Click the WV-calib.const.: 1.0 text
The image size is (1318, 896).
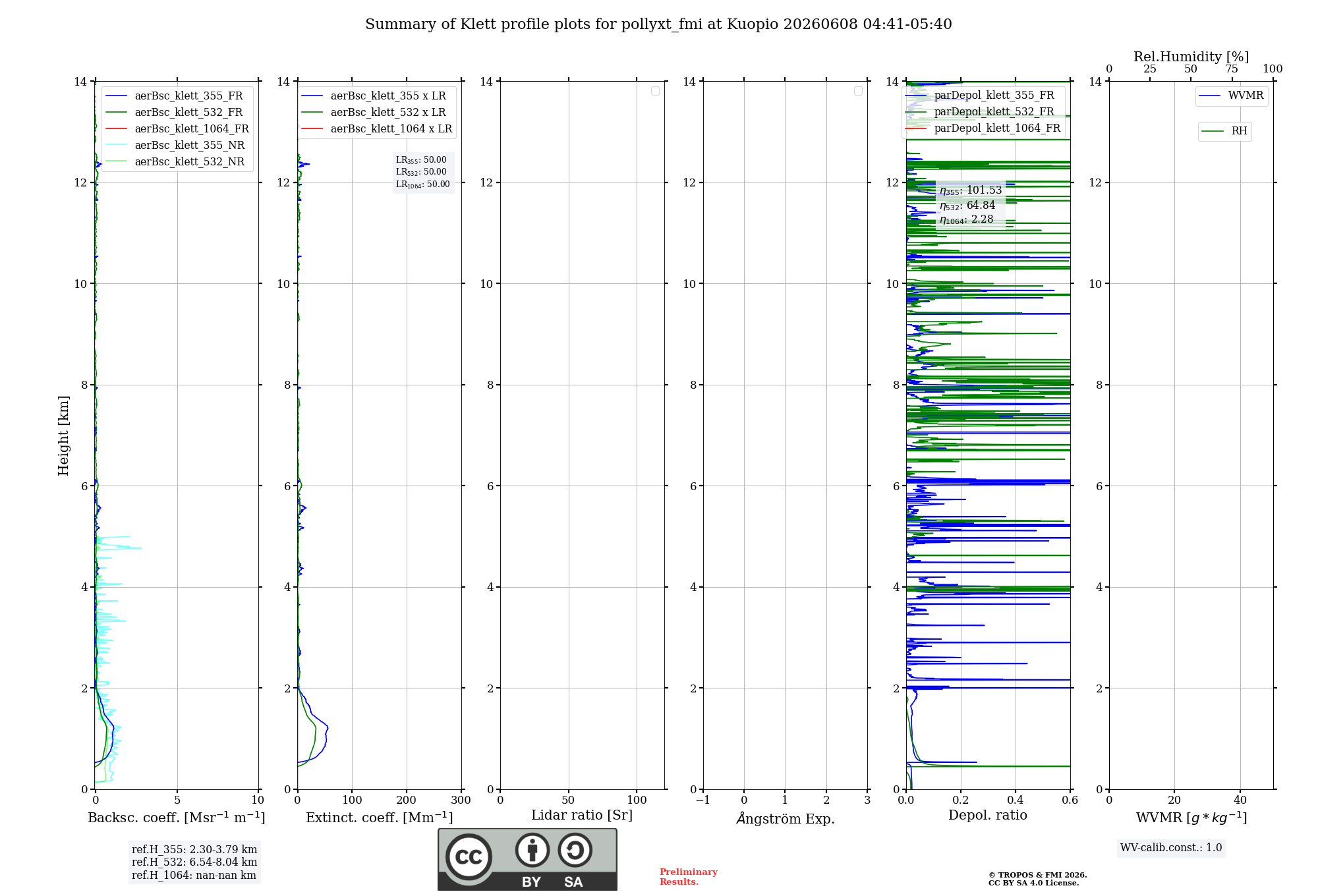tap(1171, 848)
